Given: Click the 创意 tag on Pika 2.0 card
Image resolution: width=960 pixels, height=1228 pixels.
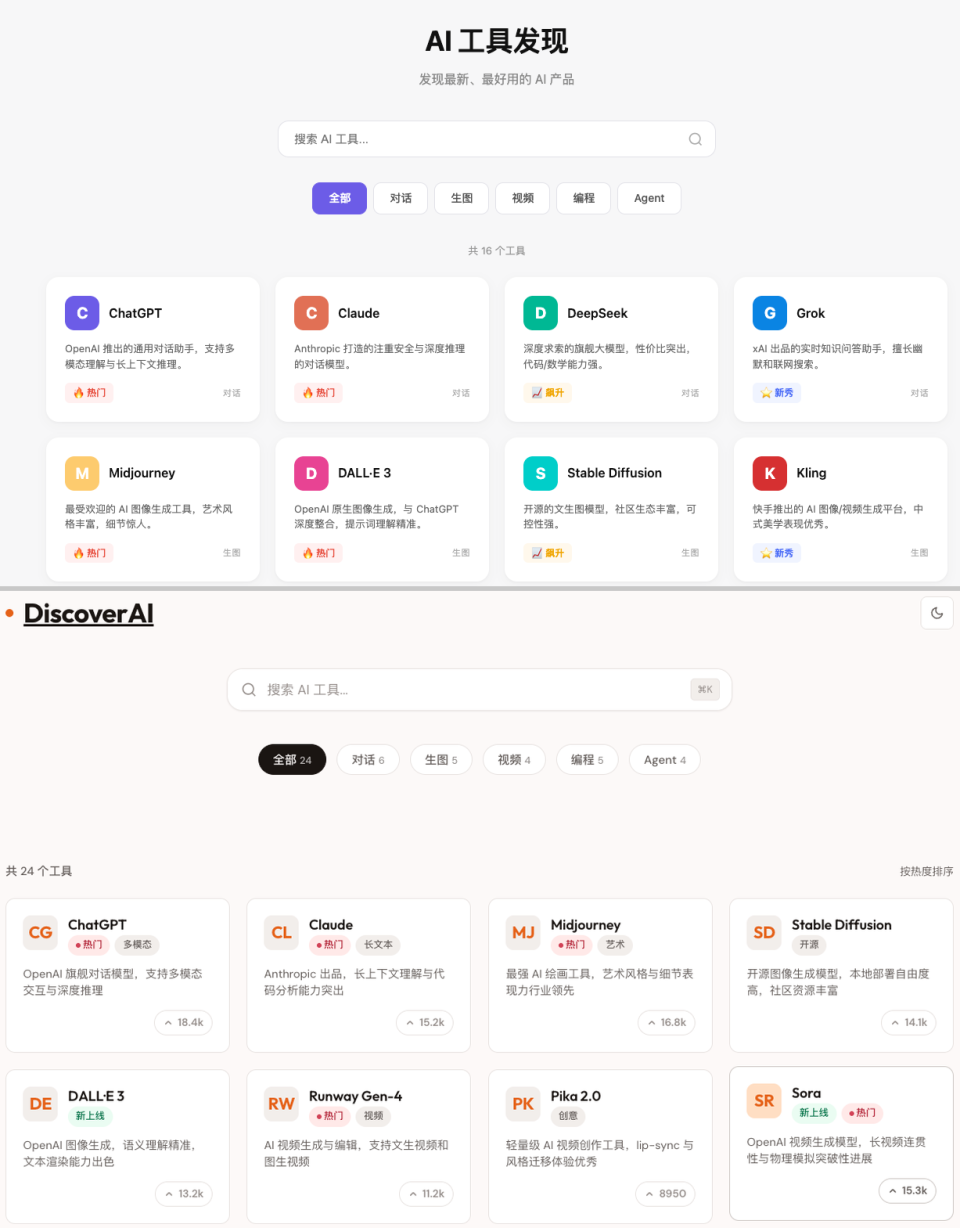Looking at the screenshot, I should click(x=568, y=1116).
